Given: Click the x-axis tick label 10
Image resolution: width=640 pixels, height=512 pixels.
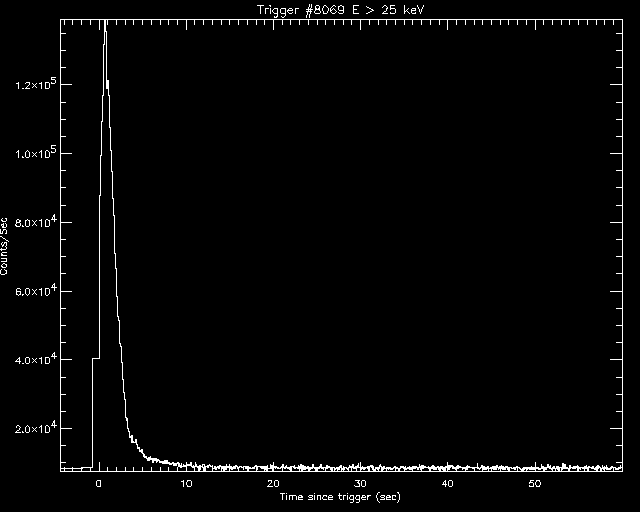Looking at the screenshot, I should (186, 484).
